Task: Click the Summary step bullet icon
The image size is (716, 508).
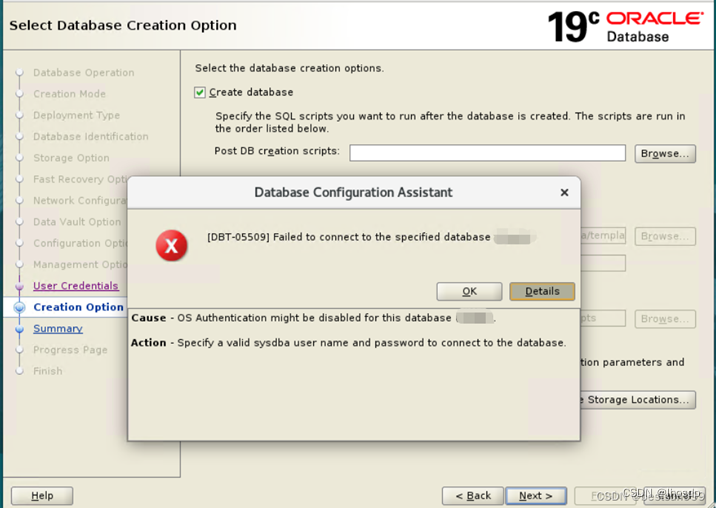Action: tap(19, 329)
